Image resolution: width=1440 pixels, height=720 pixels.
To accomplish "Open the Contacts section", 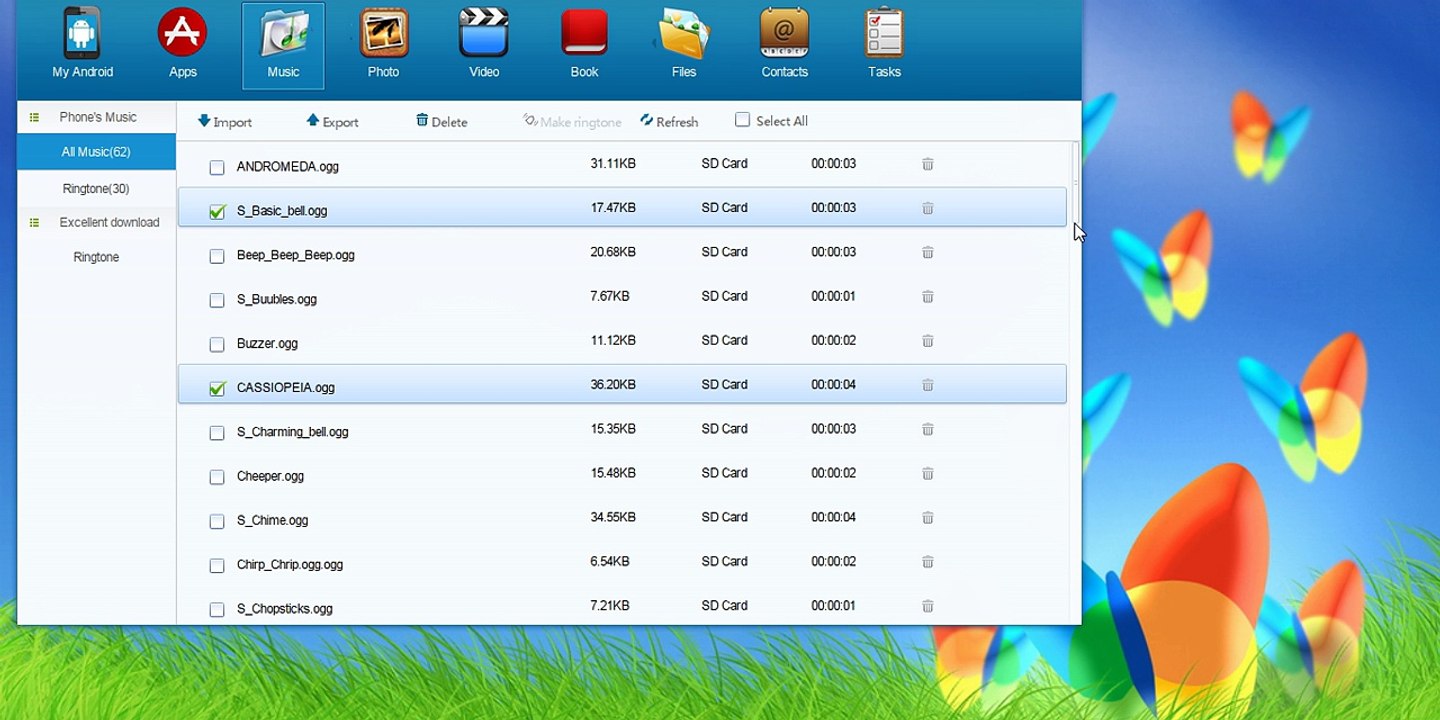I will (784, 45).
